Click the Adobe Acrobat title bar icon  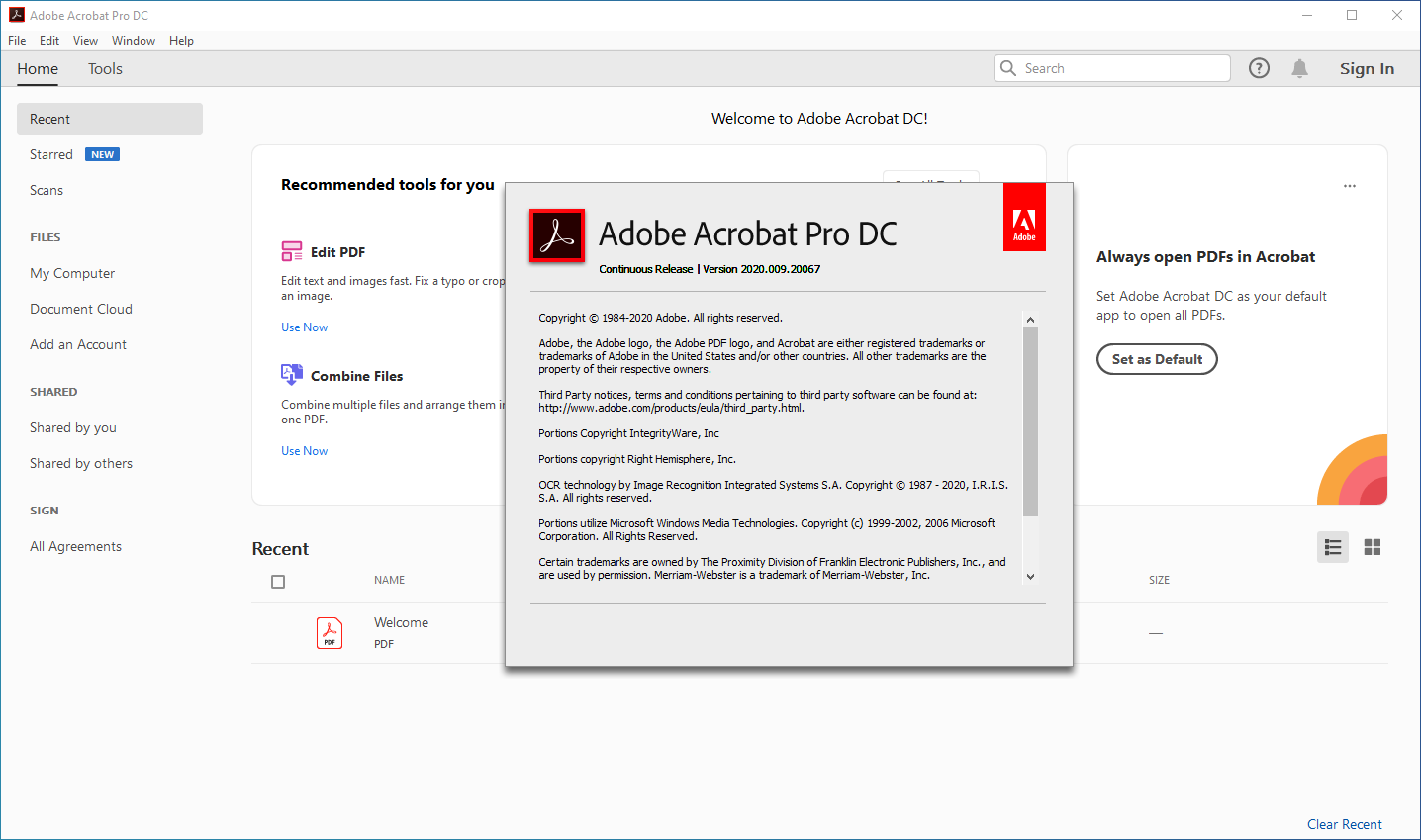(17, 15)
